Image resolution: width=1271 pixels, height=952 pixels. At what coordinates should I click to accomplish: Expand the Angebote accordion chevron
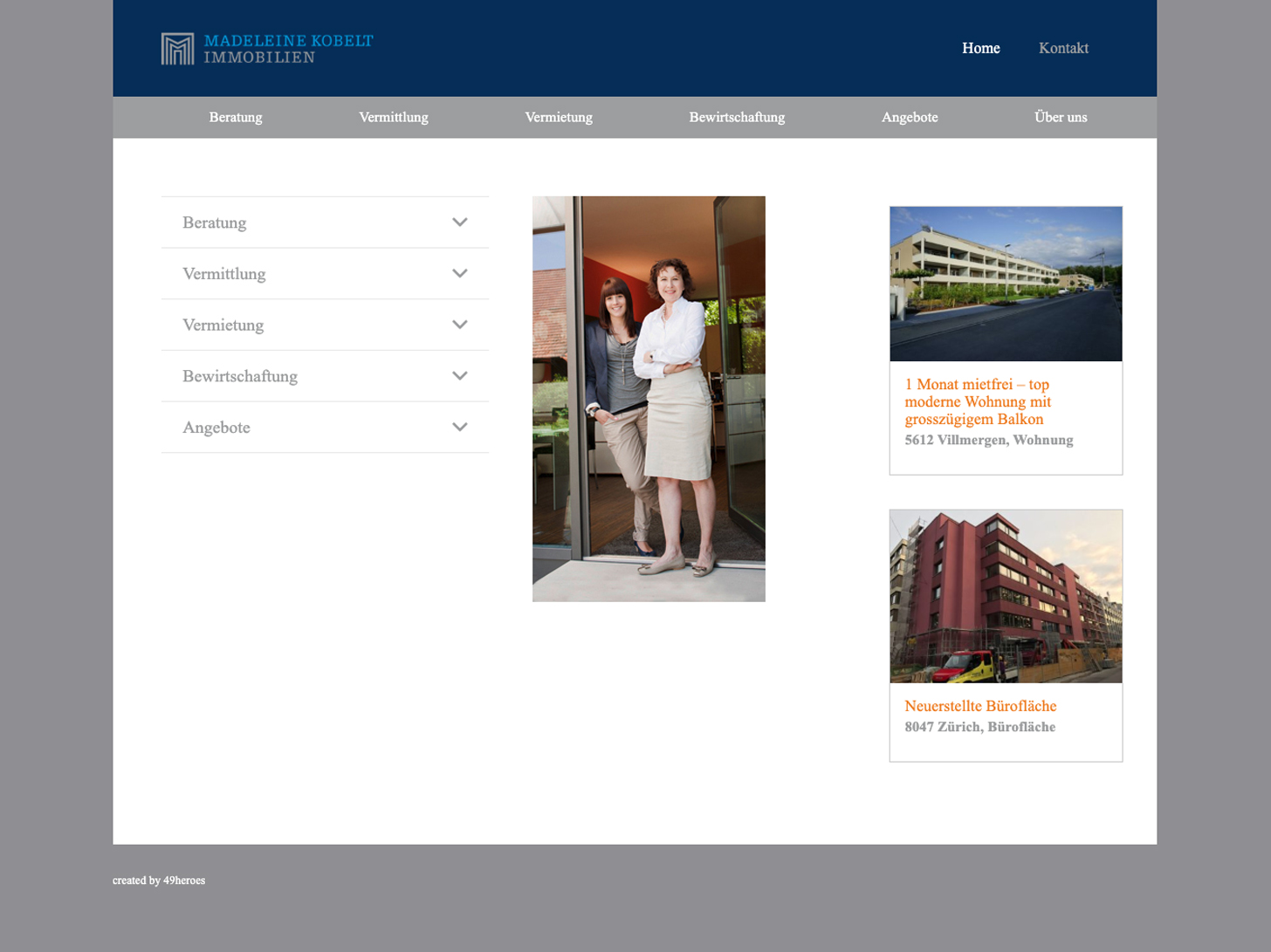tap(460, 428)
